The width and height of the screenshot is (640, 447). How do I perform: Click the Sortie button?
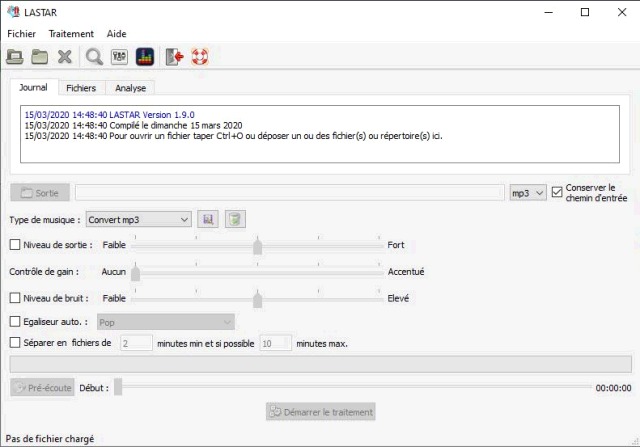click(x=40, y=193)
